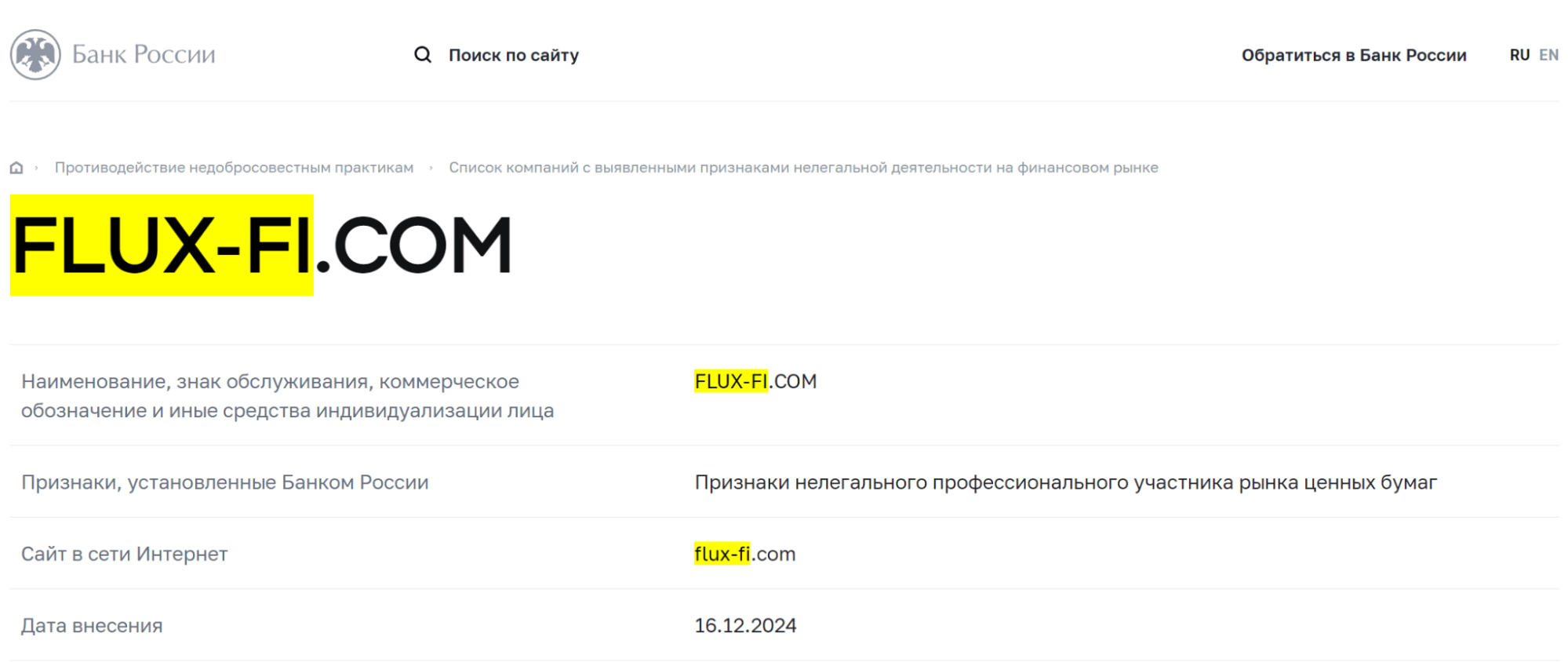The width and height of the screenshot is (1568, 662).
Task: Click the home icon in breadcrumbs
Action: [16, 168]
